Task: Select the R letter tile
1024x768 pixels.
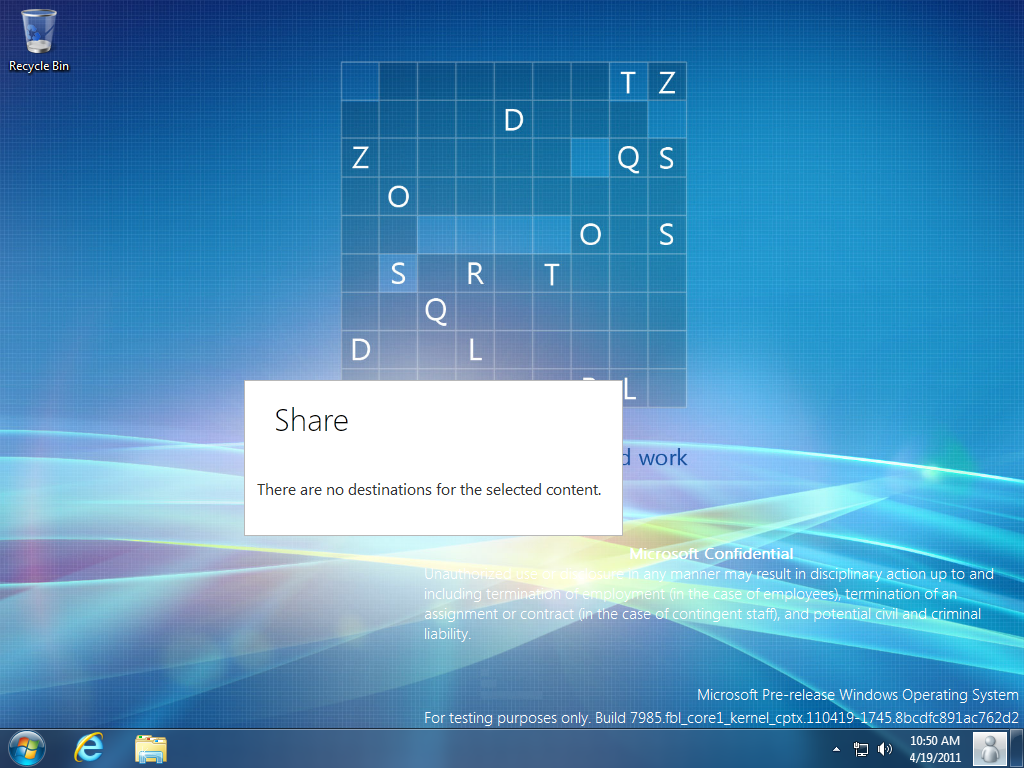Action: 475,273
